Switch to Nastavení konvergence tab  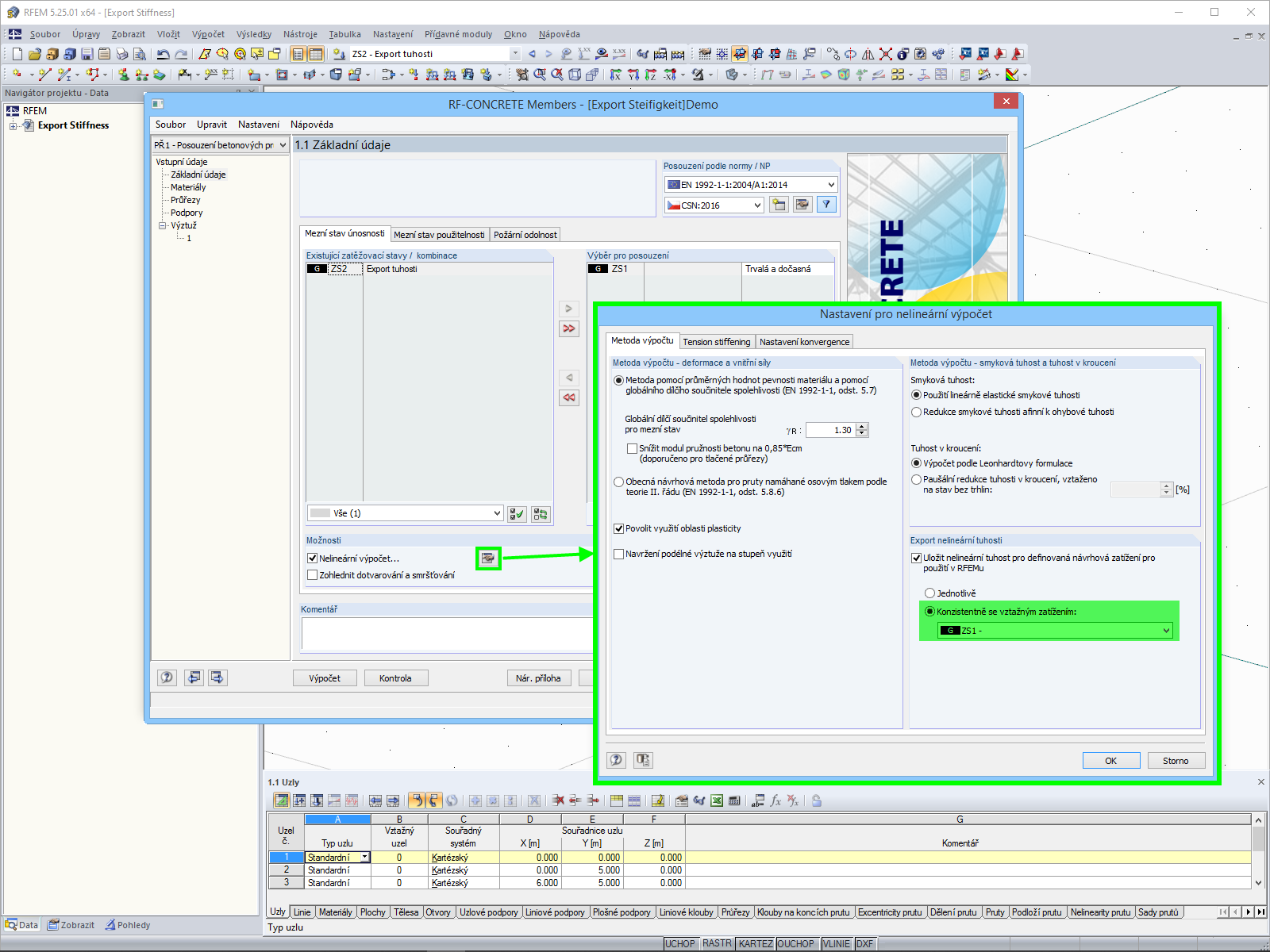[804, 342]
